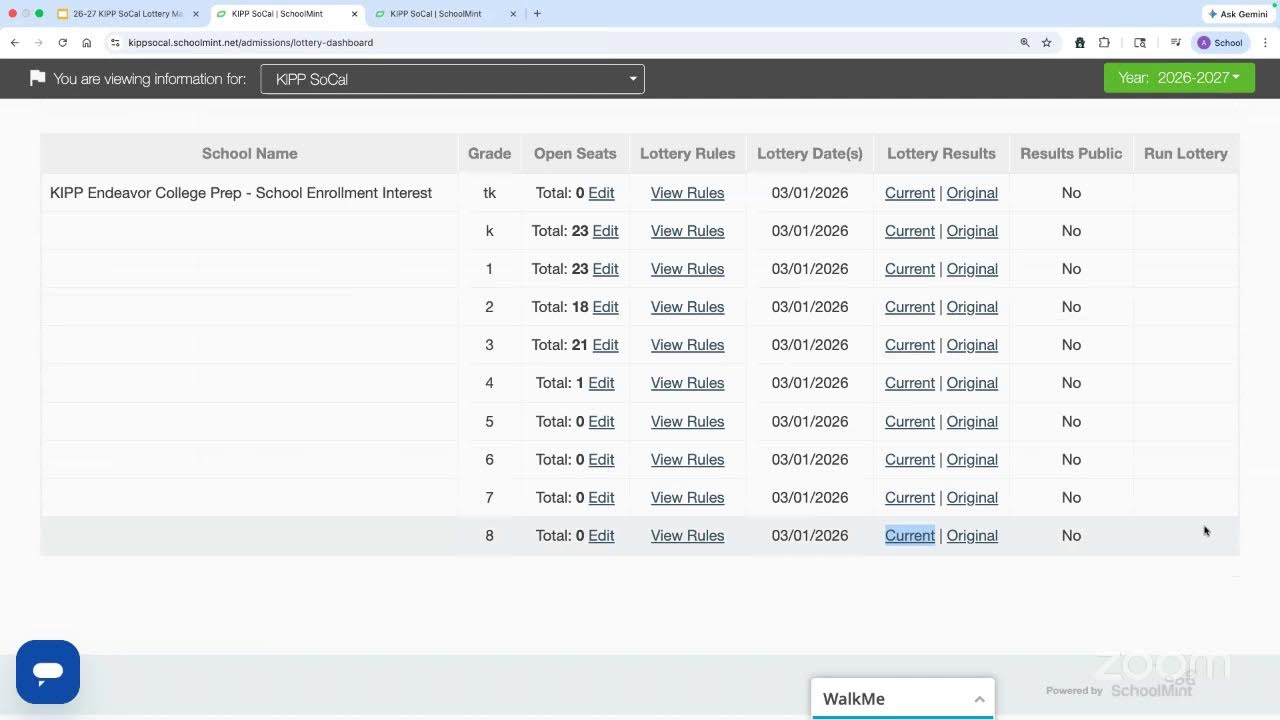Viewport: 1280px width, 720px height.
Task: Open Current lottery results for grade 8
Action: coord(910,536)
